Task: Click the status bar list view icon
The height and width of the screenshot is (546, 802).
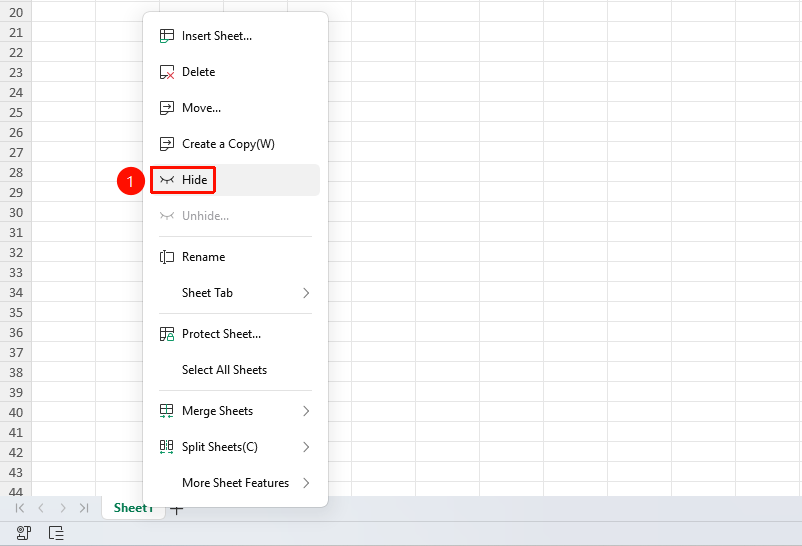Action: 56,533
